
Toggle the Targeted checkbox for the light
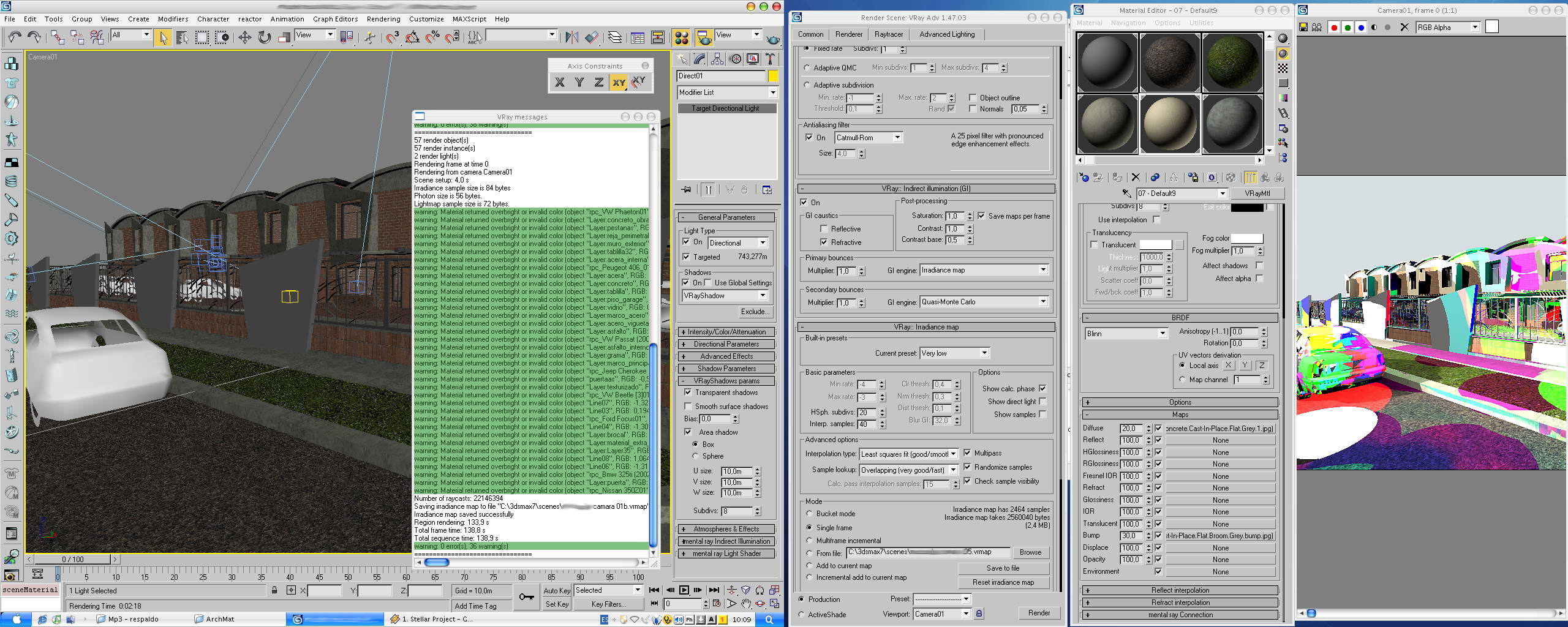tap(687, 257)
